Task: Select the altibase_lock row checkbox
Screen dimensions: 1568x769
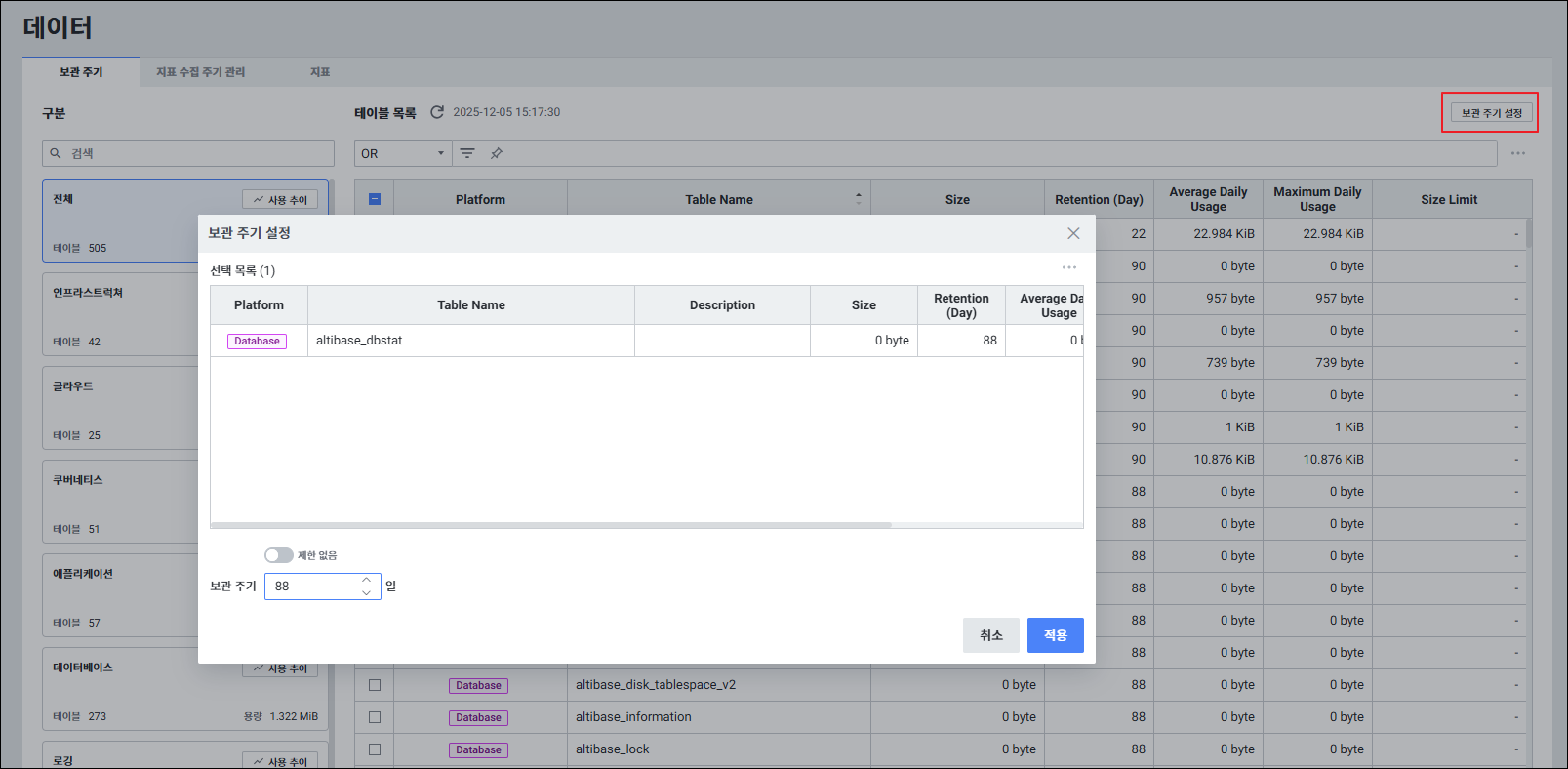Action: tap(375, 749)
